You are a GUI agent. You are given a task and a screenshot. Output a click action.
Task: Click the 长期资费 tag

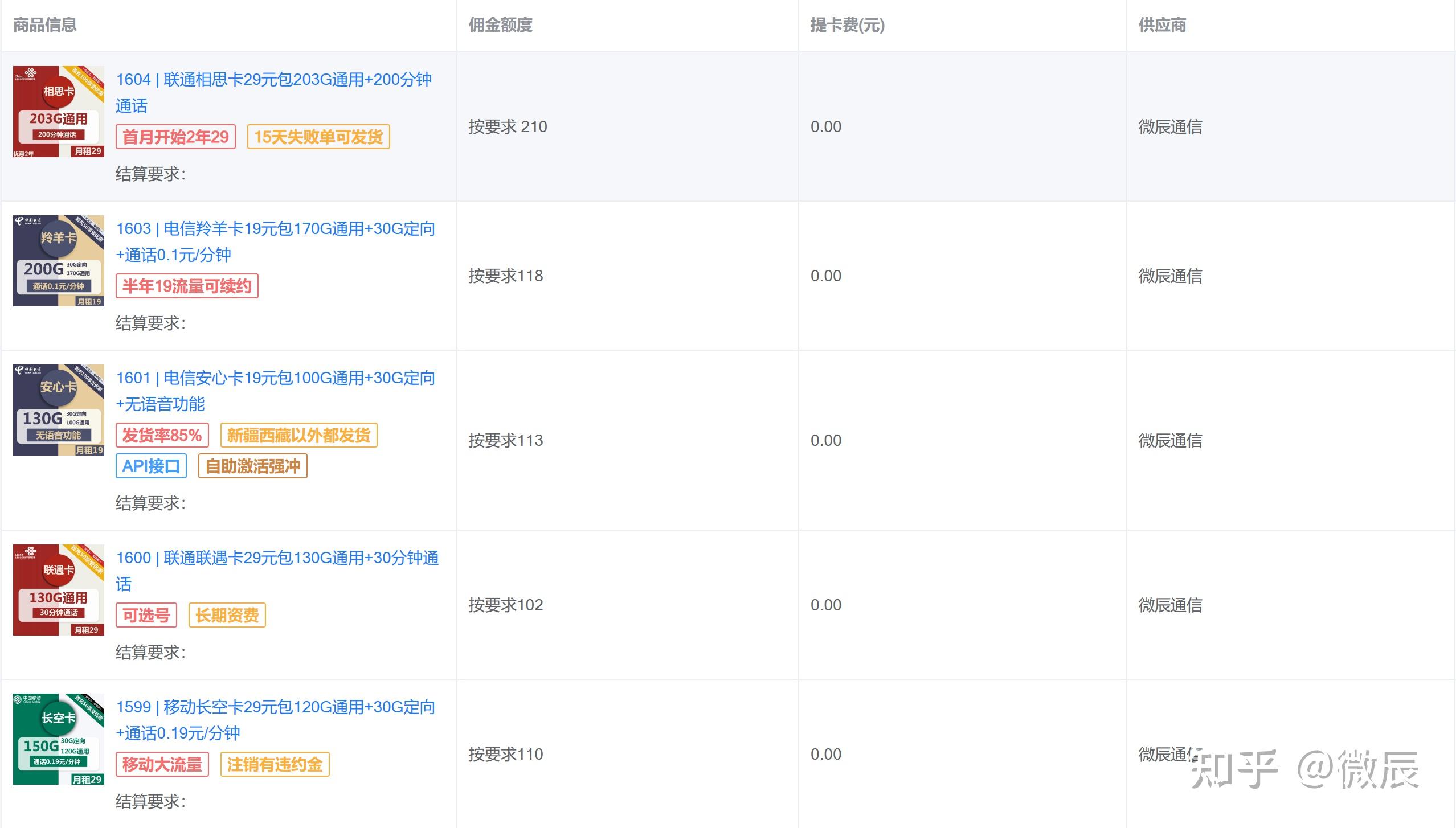tap(227, 615)
